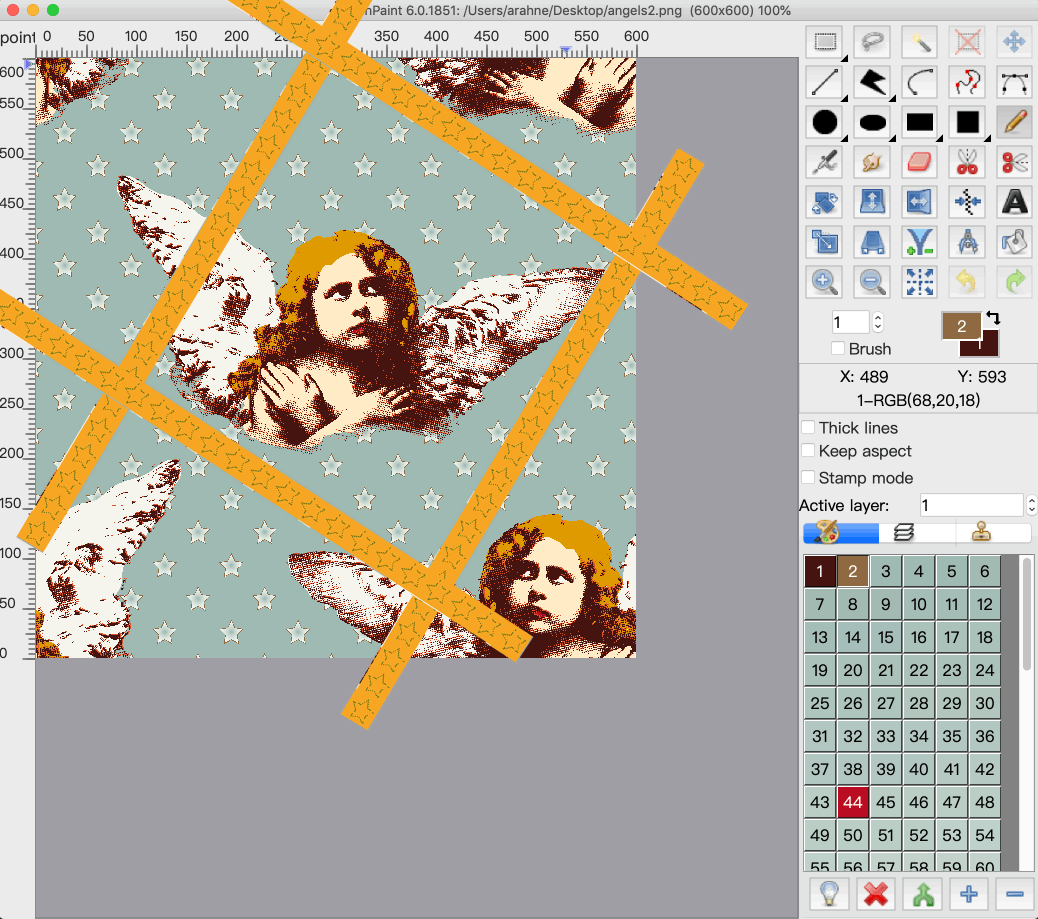Open the filled circle tool's corner triangle
Viewport: 1038px width, 919px height.
pyautogui.click(x=844, y=138)
